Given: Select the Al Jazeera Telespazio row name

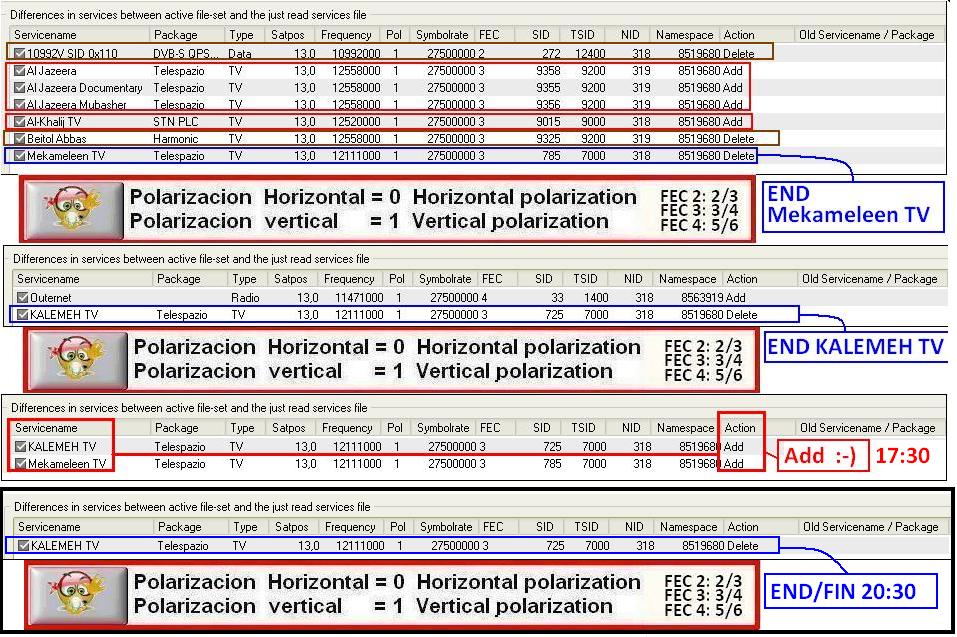Looking at the screenshot, I should (52, 71).
